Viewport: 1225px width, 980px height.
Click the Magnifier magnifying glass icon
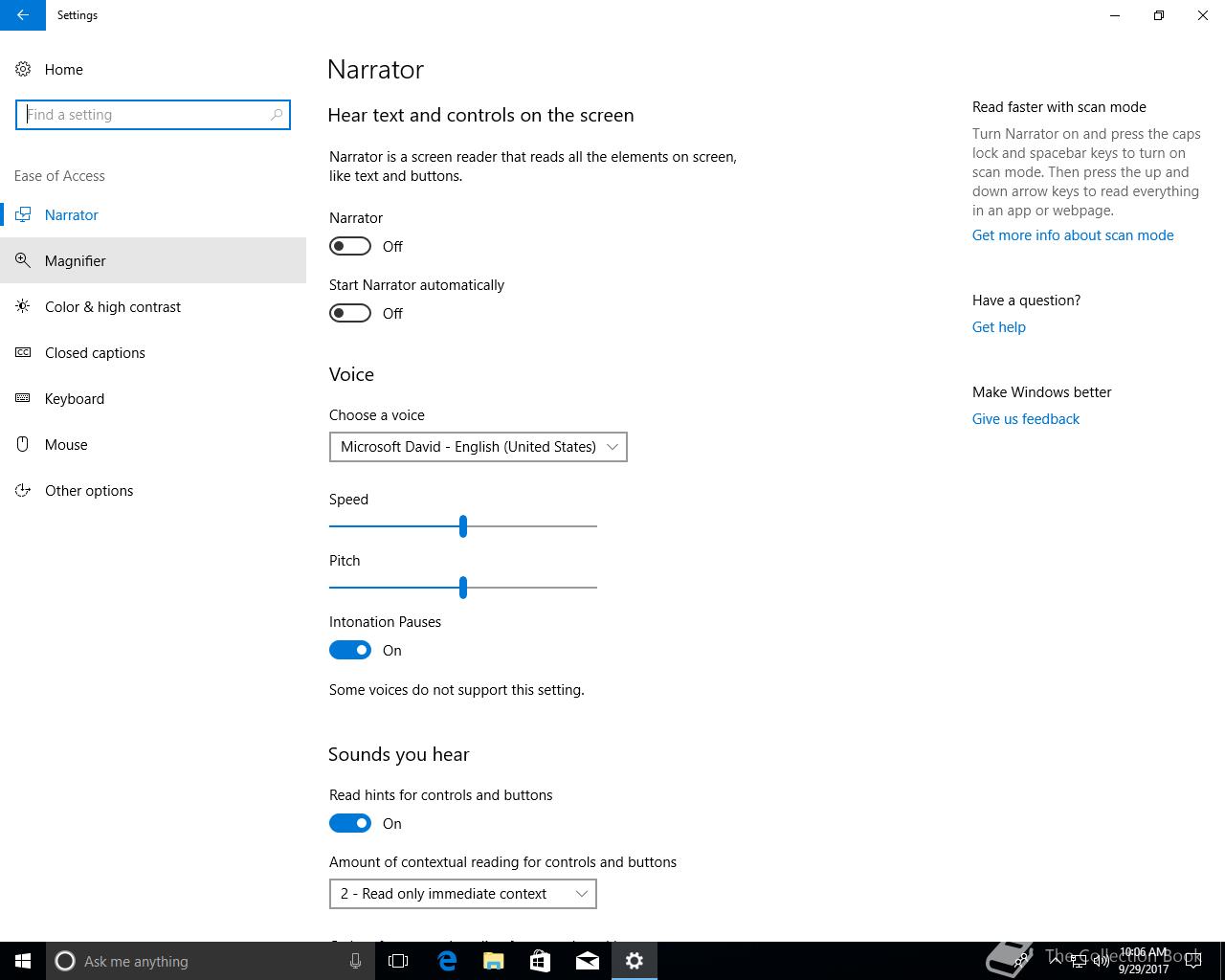(x=23, y=260)
